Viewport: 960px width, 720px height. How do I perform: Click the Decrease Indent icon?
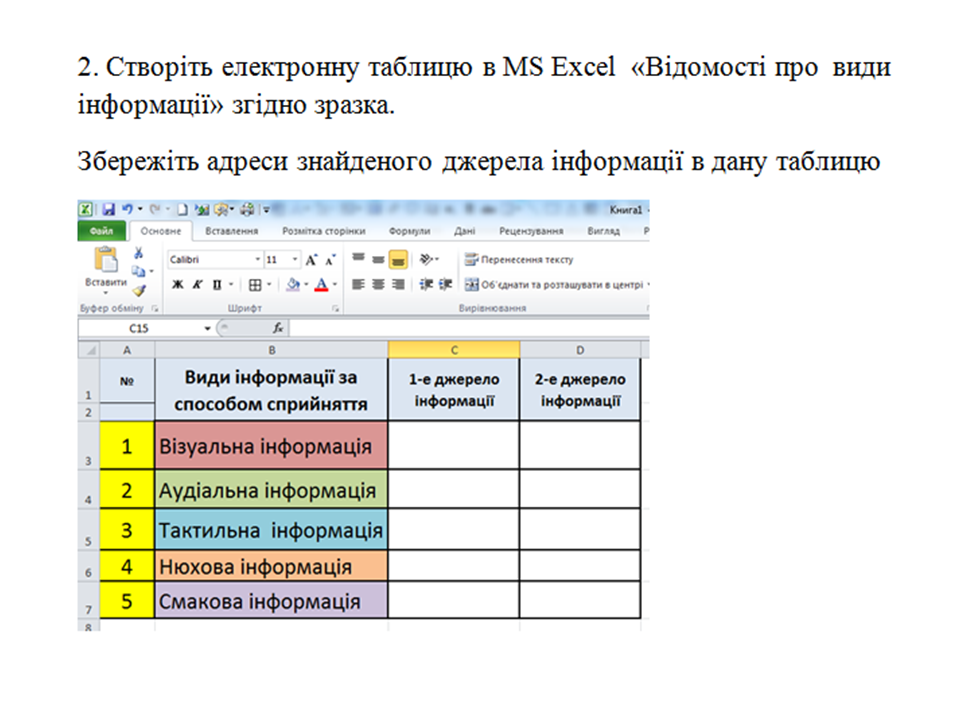pos(426,284)
